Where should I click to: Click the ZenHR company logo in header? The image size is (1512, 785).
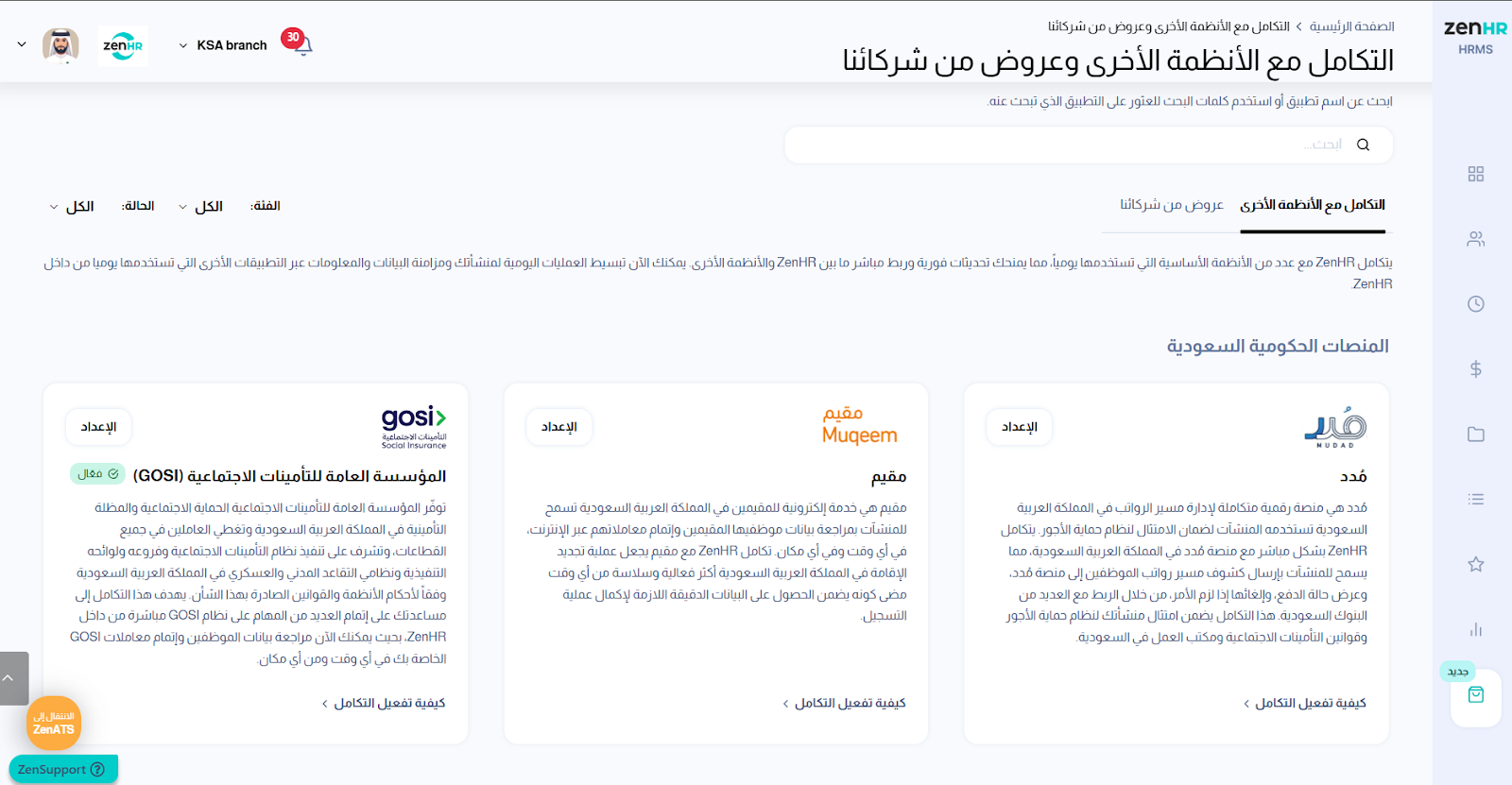[x=123, y=44]
